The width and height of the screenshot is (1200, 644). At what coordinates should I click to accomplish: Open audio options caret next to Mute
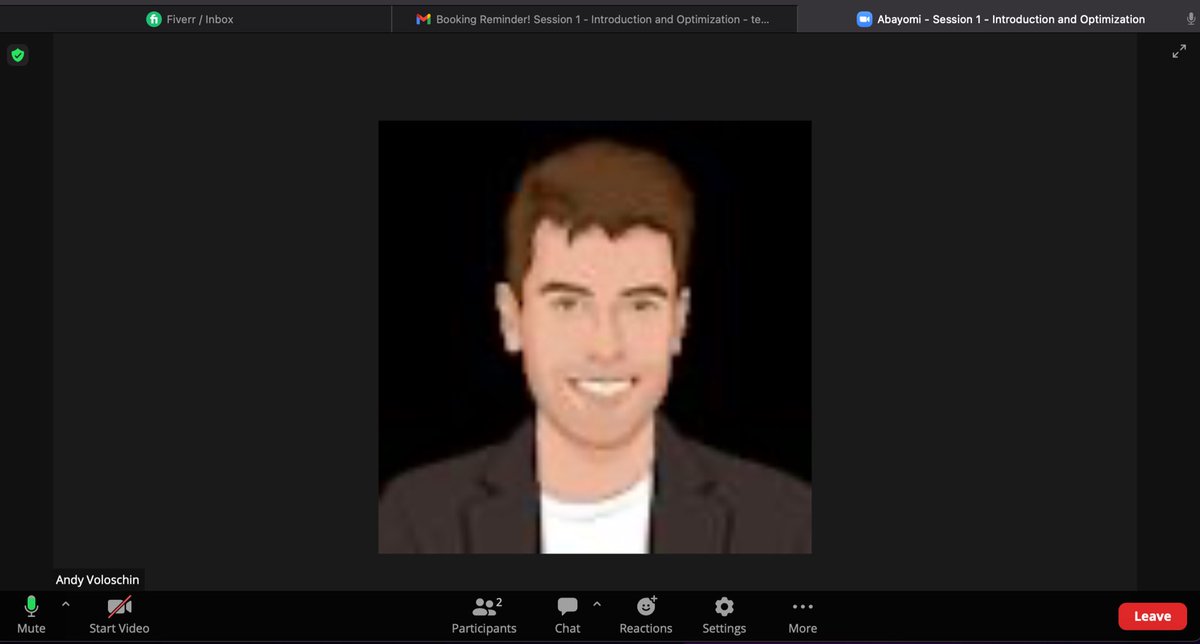pyautogui.click(x=66, y=604)
